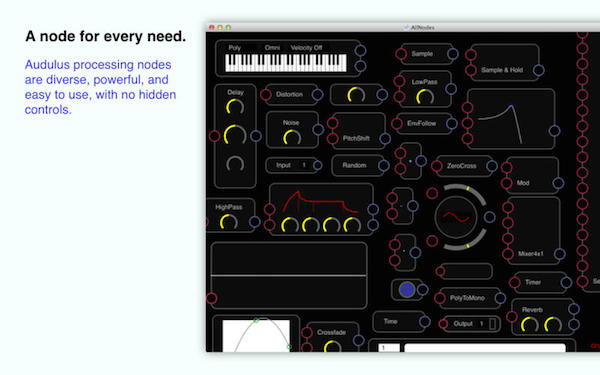600x375 pixels.
Task: Click the Random node output port
Action: pos(383,165)
